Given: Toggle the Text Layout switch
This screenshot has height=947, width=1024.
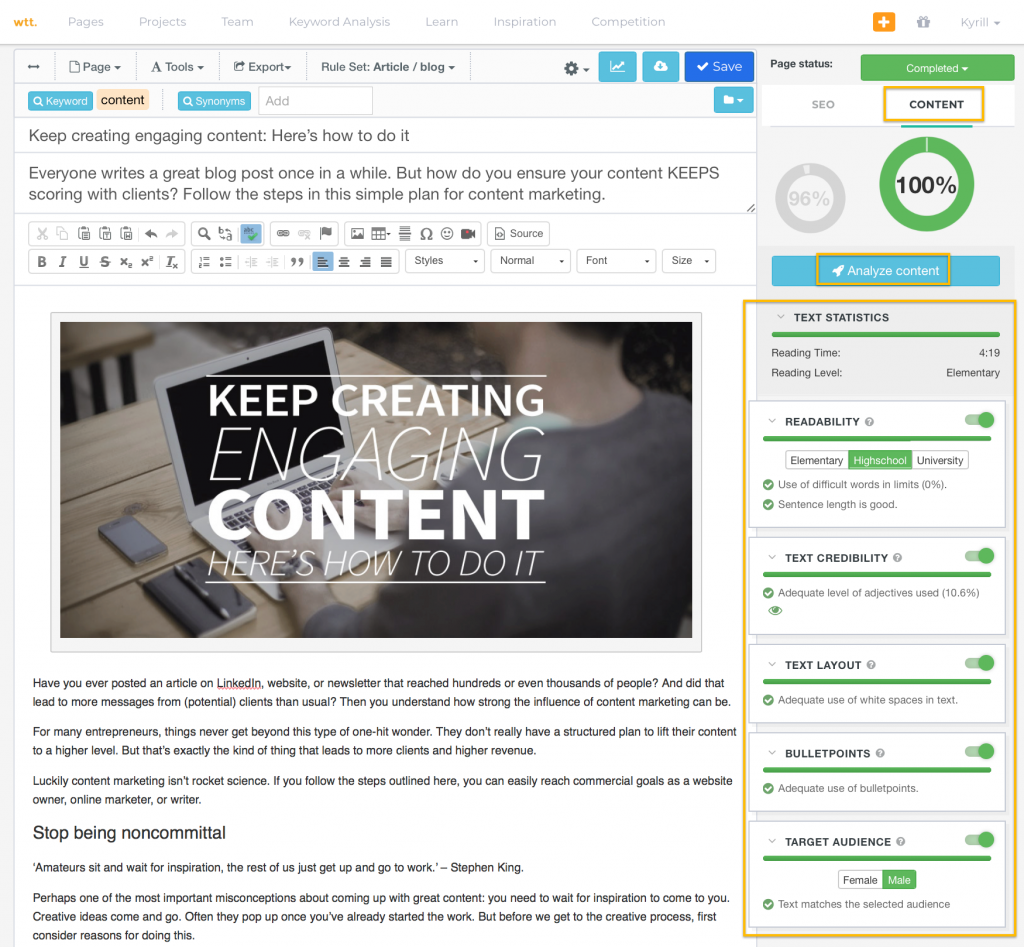Looking at the screenshot, I should point(980,664).
